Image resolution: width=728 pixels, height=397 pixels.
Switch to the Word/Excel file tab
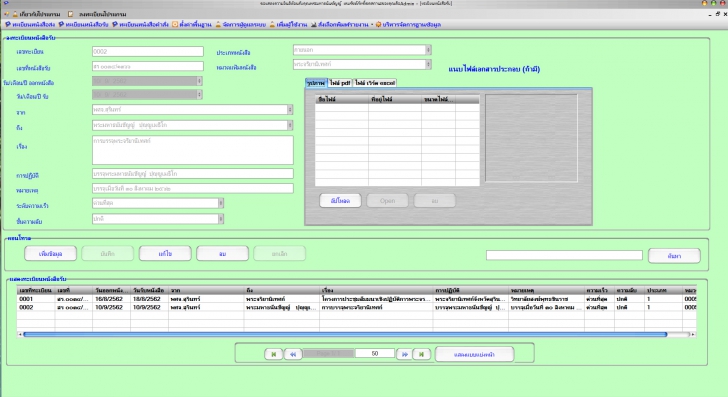(375, 83)
